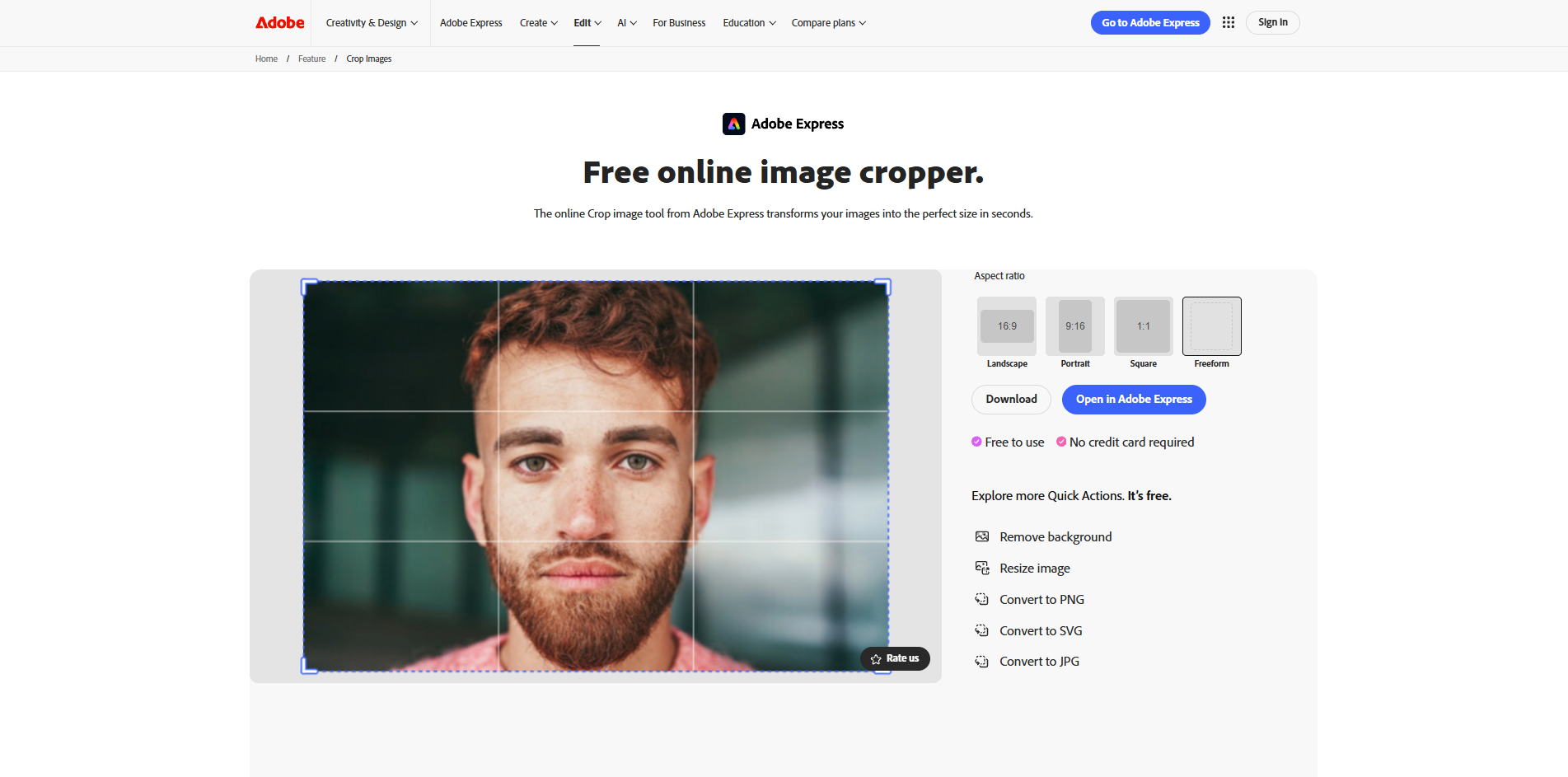Click the Sign in button
Viewport: 1568px width, 777px height.
(1272, 23)
